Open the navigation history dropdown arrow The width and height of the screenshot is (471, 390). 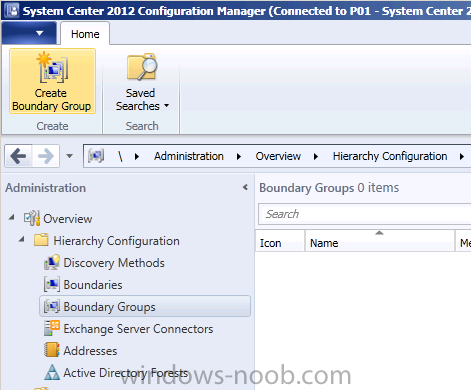coord(69,156)
